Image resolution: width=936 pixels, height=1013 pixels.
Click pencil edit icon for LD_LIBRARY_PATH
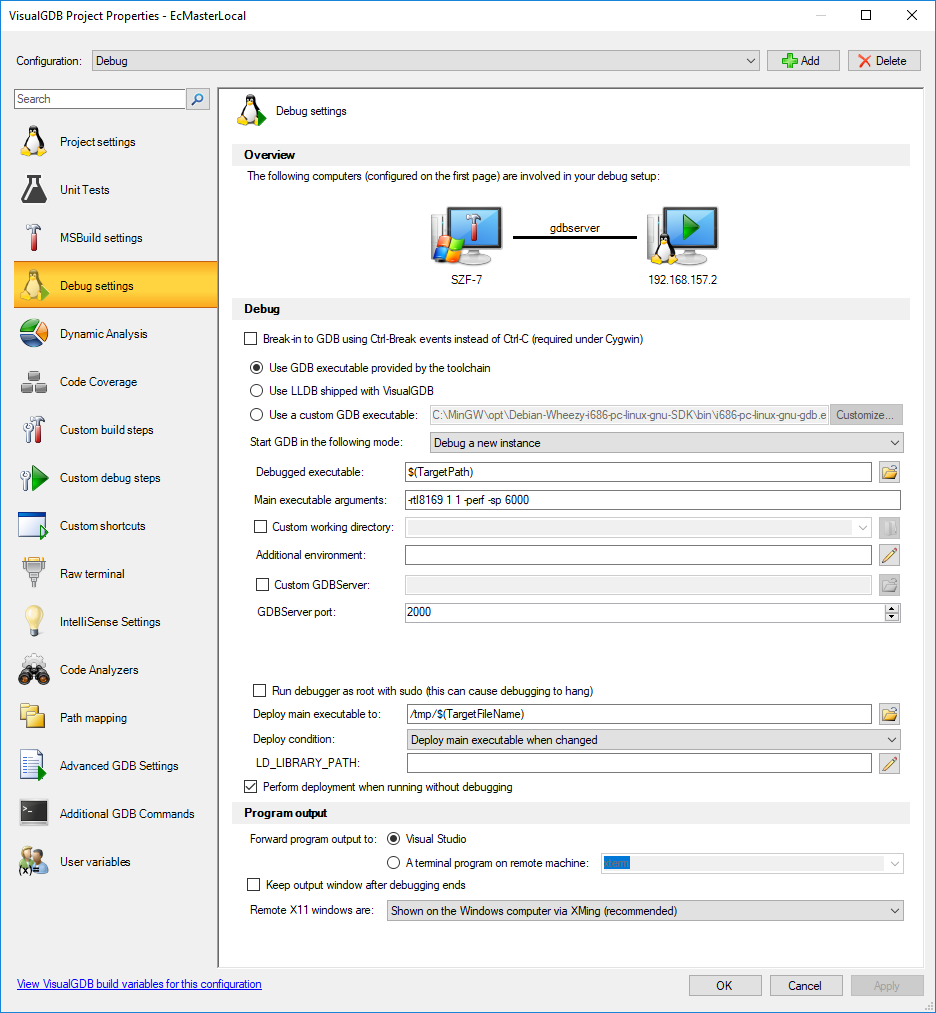[x=889, y=764]
